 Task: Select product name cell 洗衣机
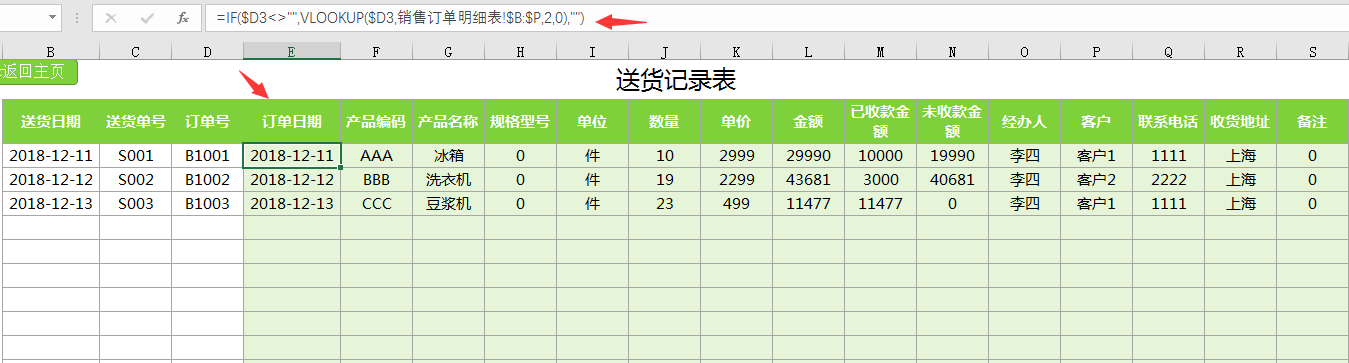pyautogui.click(x=448, y=179)
